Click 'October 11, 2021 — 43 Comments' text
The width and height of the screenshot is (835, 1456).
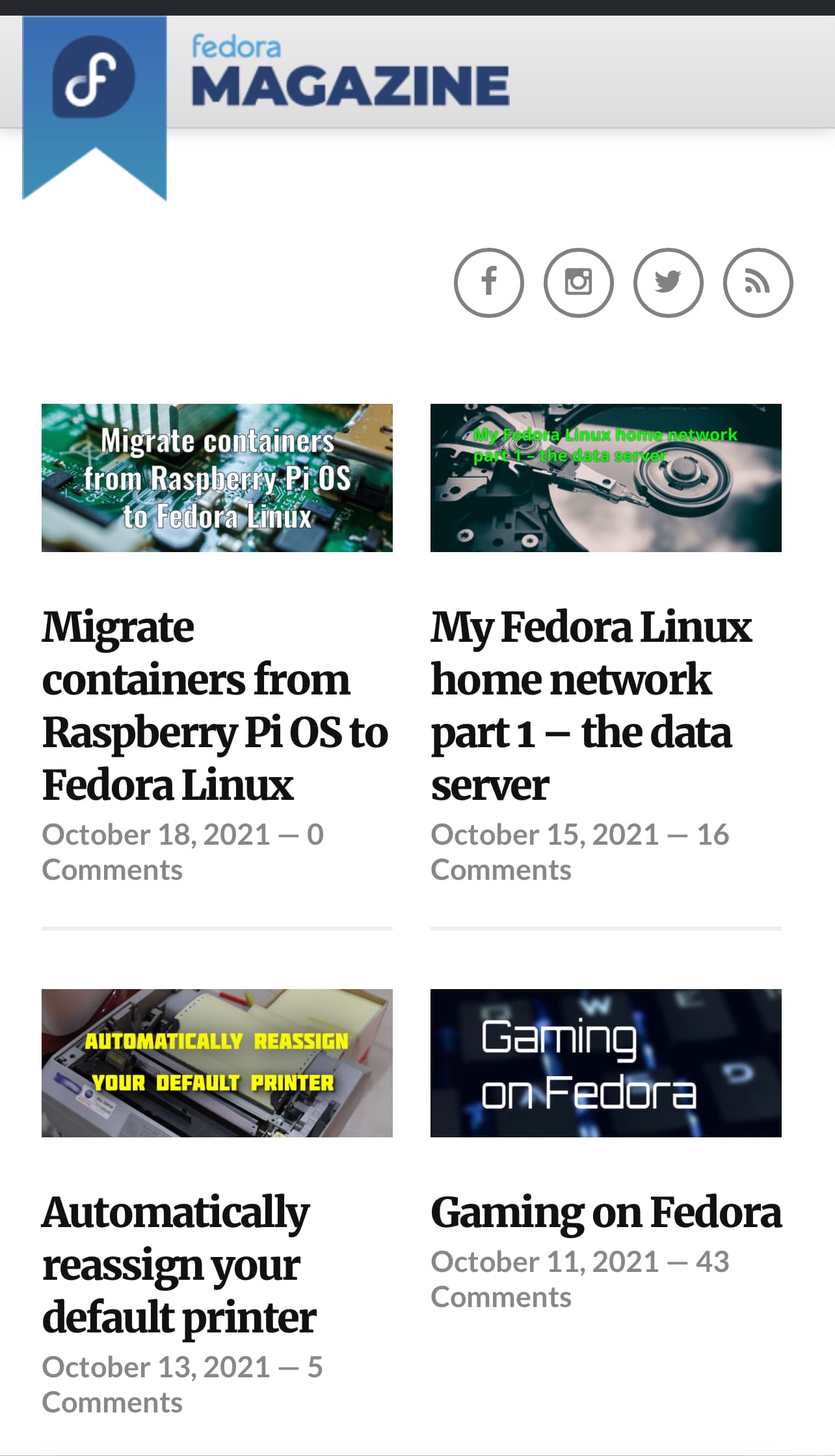click(580, 1279)
